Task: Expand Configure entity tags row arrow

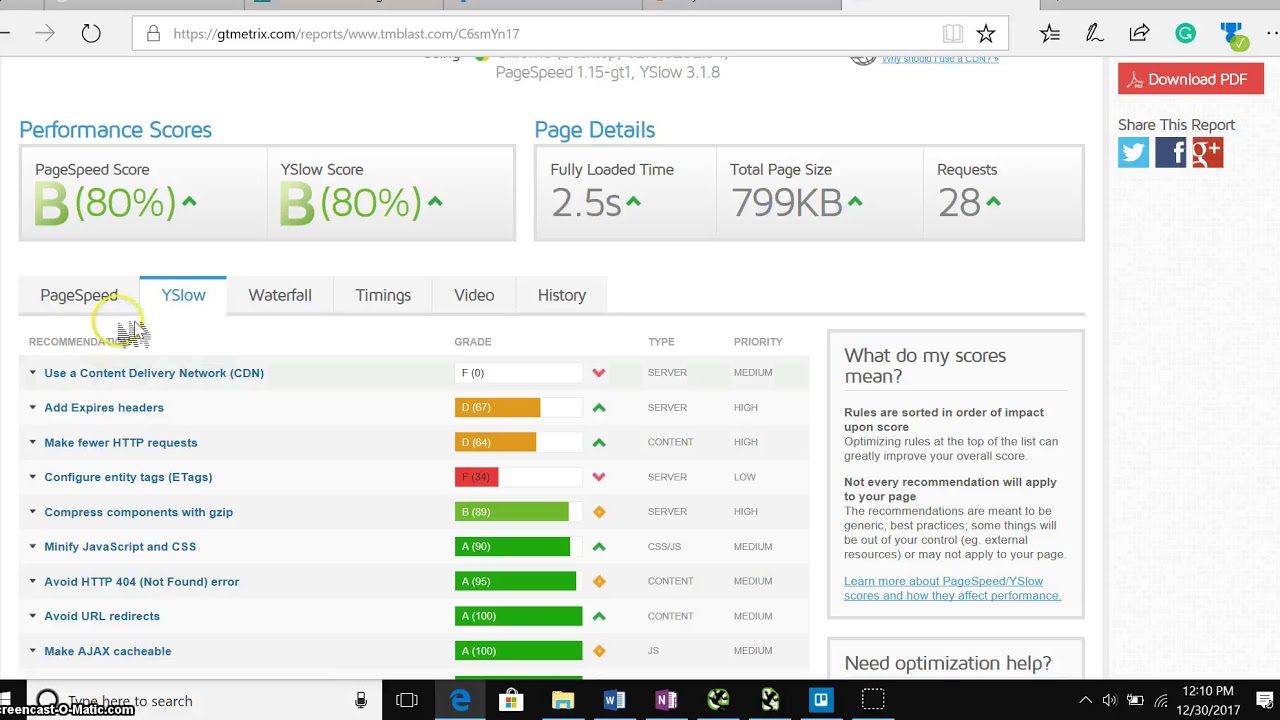Action: (x=33, y=477)
